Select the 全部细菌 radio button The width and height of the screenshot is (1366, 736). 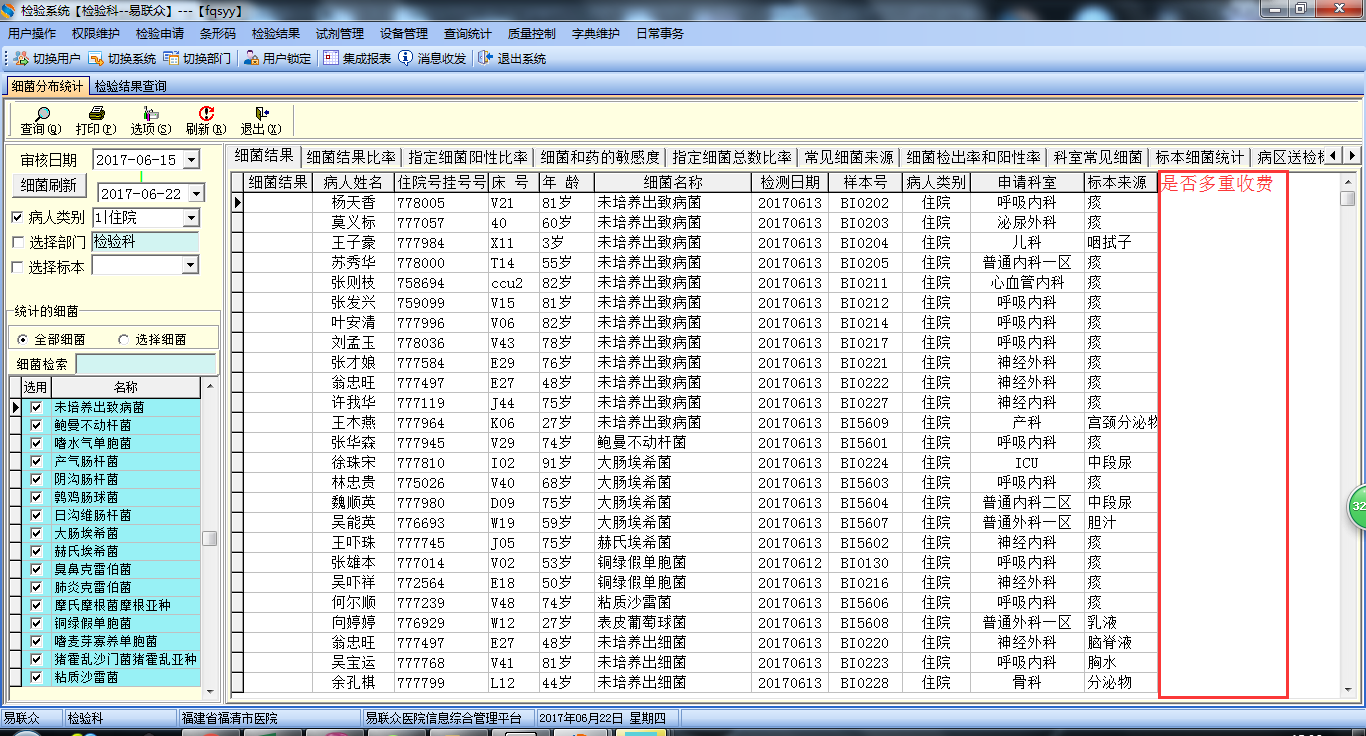(x=23, y=340)
